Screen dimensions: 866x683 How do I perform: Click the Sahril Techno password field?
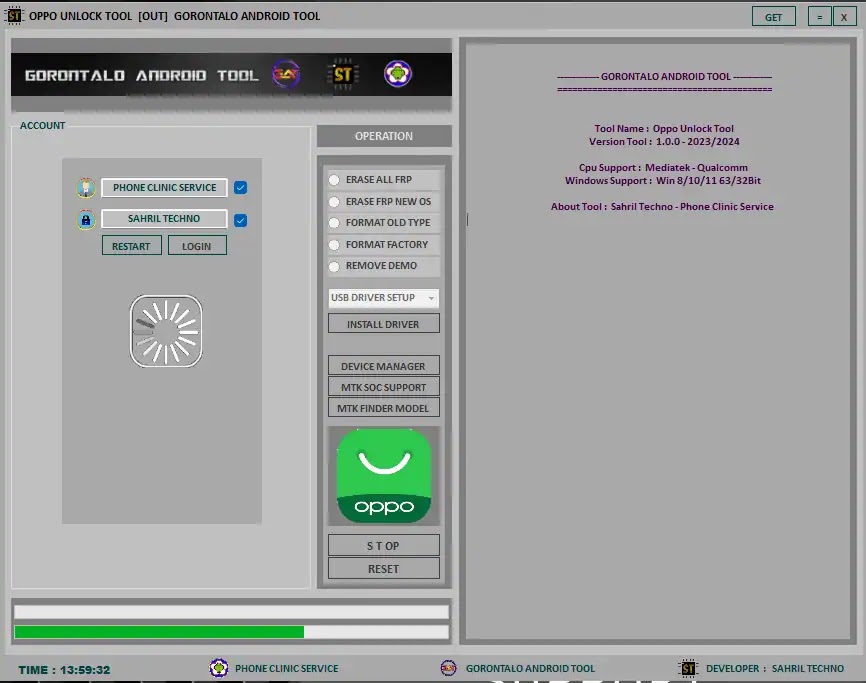point(164,219)
